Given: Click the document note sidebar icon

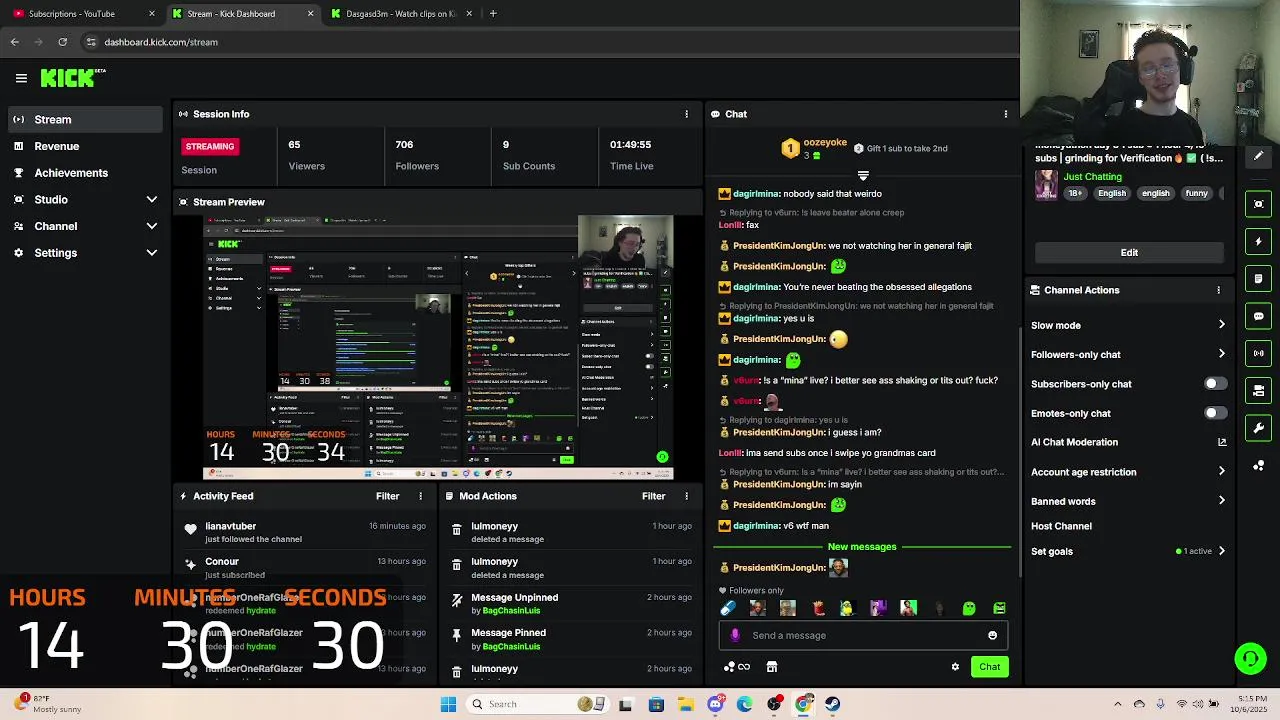Looking at the screenshot, I should (x=1258, y=278).
